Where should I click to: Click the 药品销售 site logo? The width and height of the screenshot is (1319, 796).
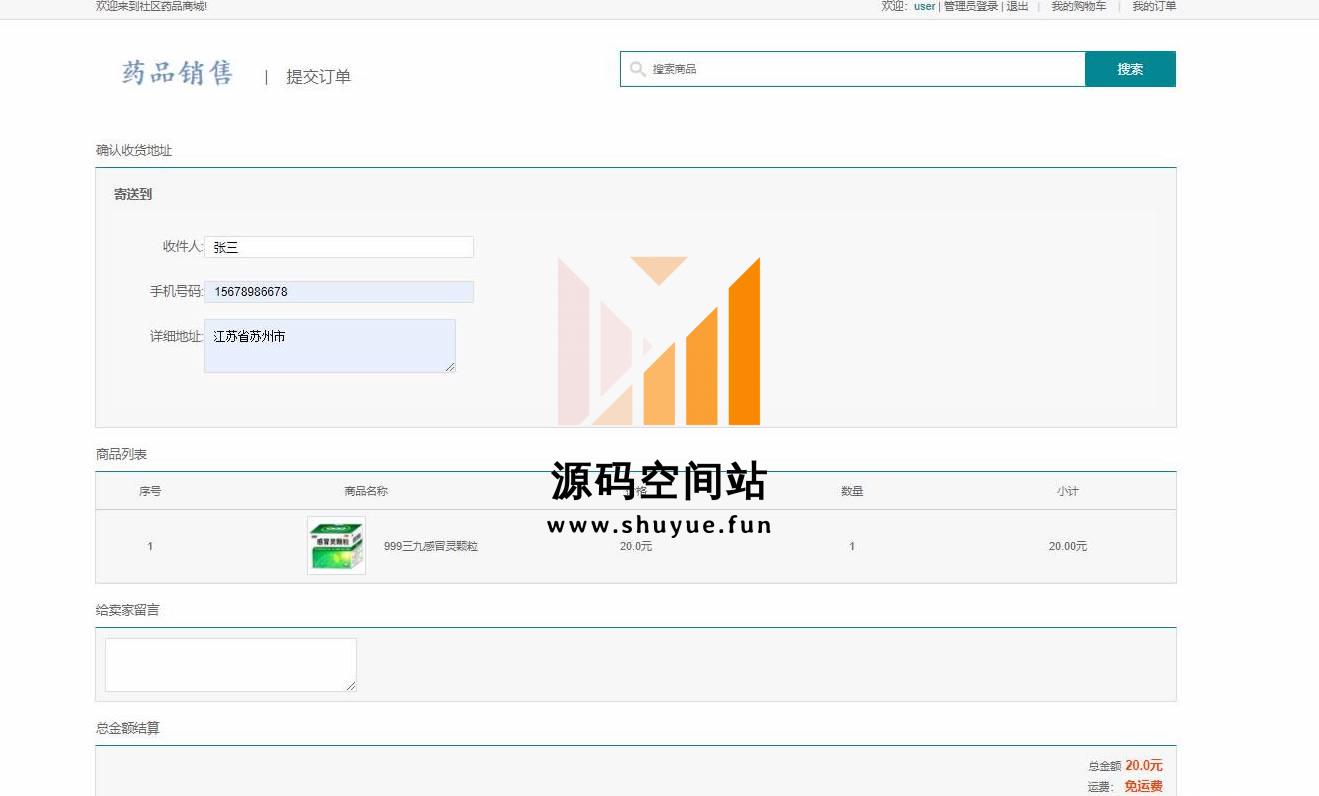(177, 73)
